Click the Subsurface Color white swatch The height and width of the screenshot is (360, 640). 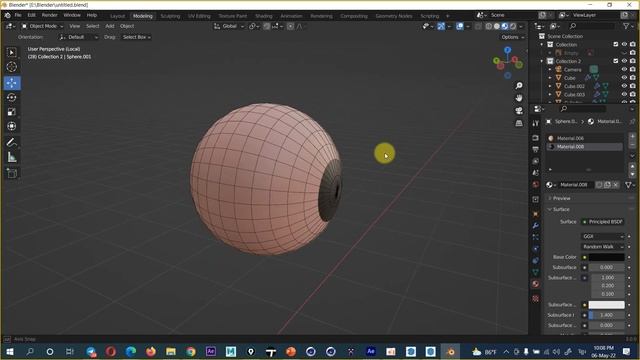pyautogui.click(x=607, y=305)
